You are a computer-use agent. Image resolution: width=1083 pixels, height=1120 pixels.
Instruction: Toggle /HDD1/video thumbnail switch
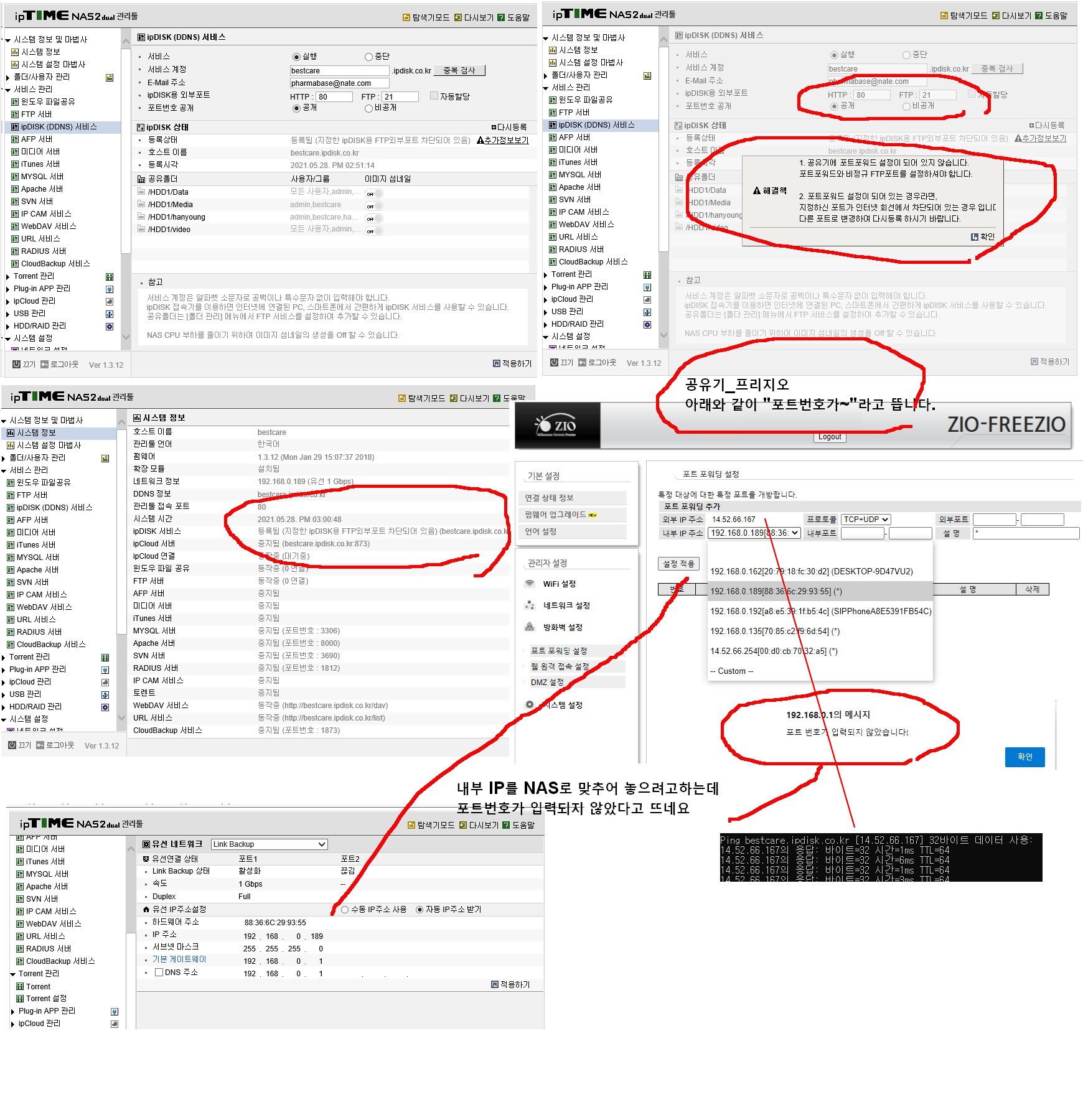coord(374,231)
